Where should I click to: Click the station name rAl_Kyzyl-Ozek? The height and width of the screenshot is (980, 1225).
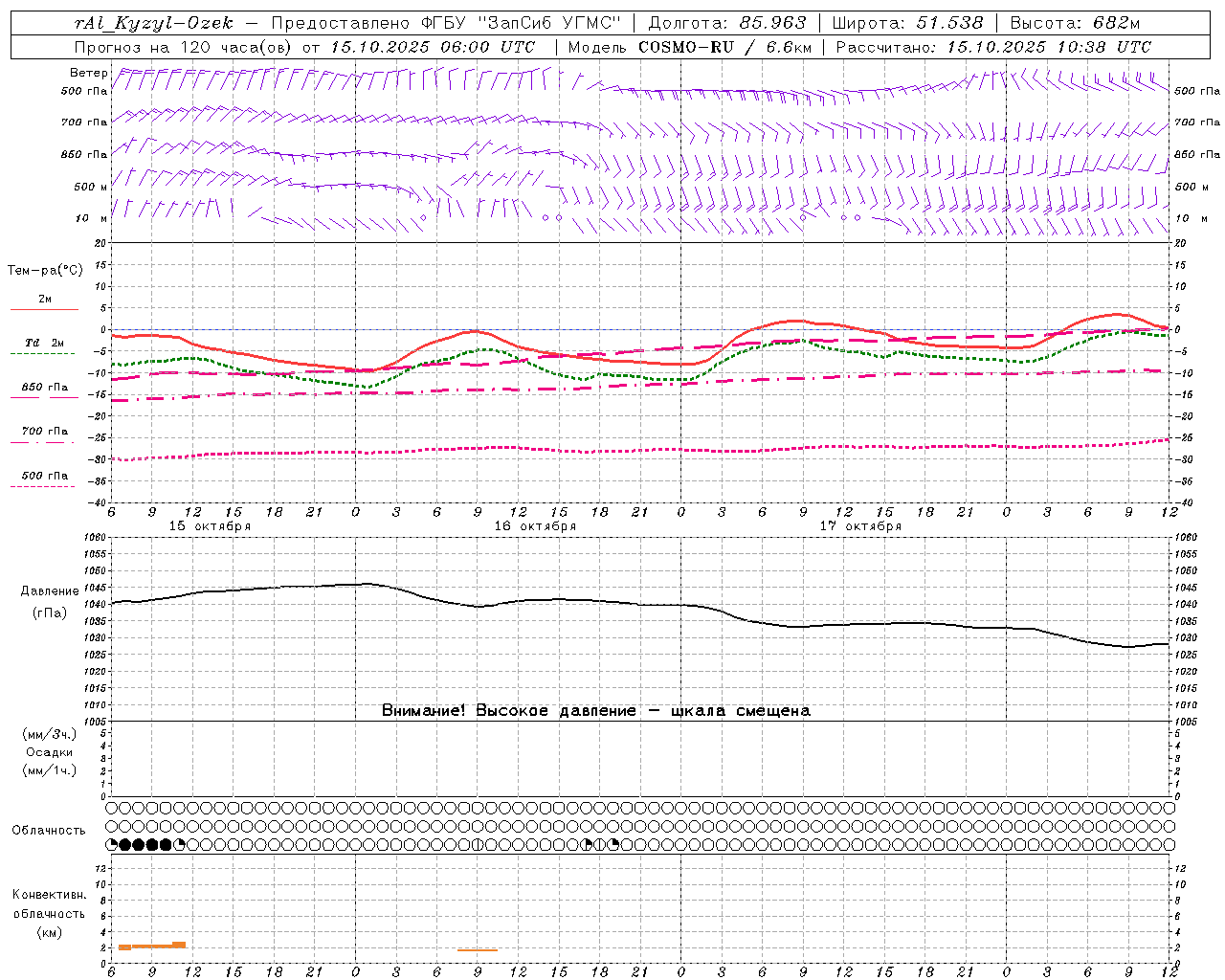pyautogui.click(x=154, y=23)
